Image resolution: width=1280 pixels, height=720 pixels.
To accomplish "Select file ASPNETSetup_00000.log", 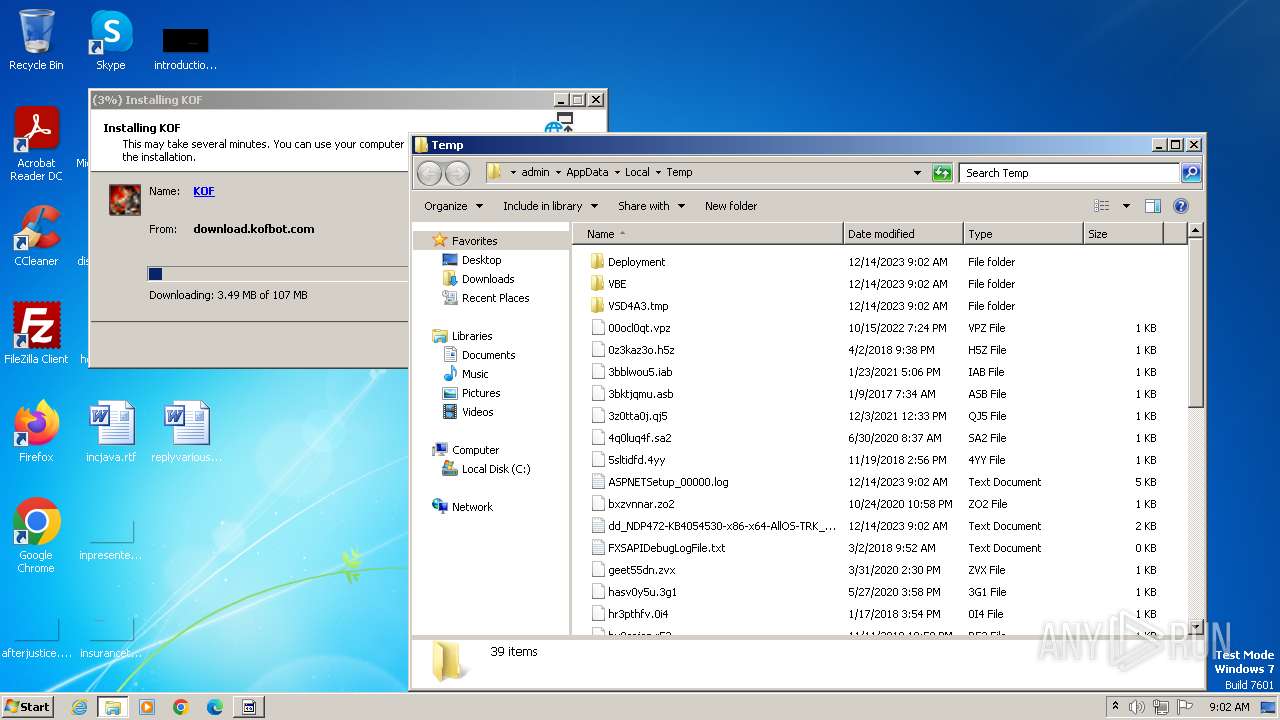I will (x=668, y=482).
